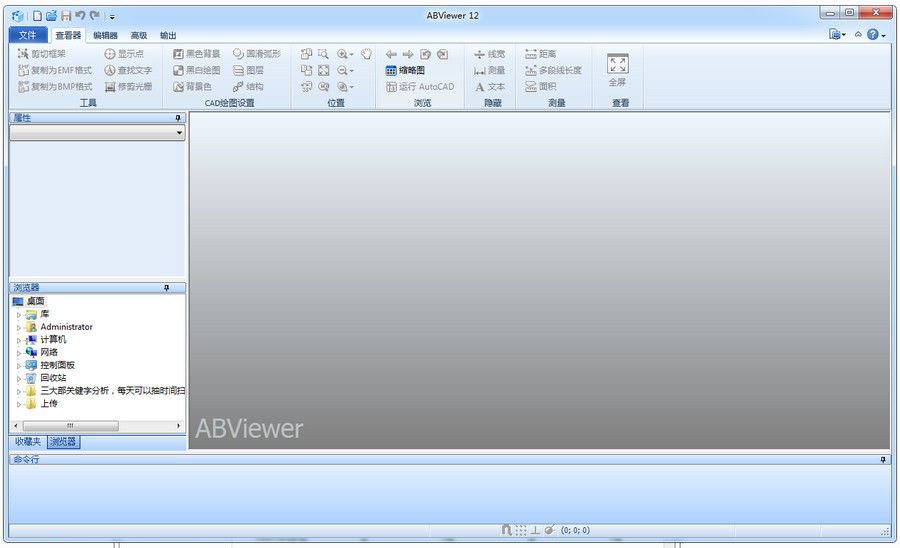Select the 距离 distance measure tool
Image resolution: width=900 pixels, height=548 pixels.
pos(541,54)
